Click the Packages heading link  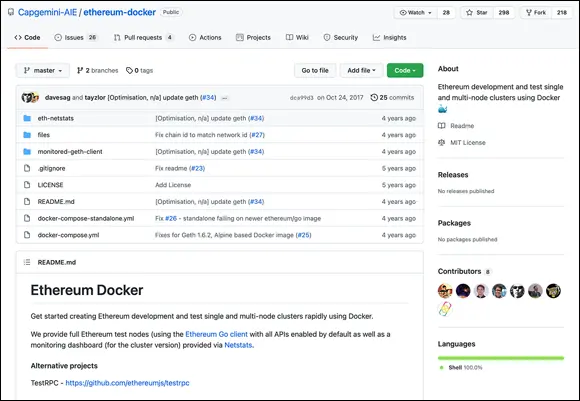[x=454, y=223]
